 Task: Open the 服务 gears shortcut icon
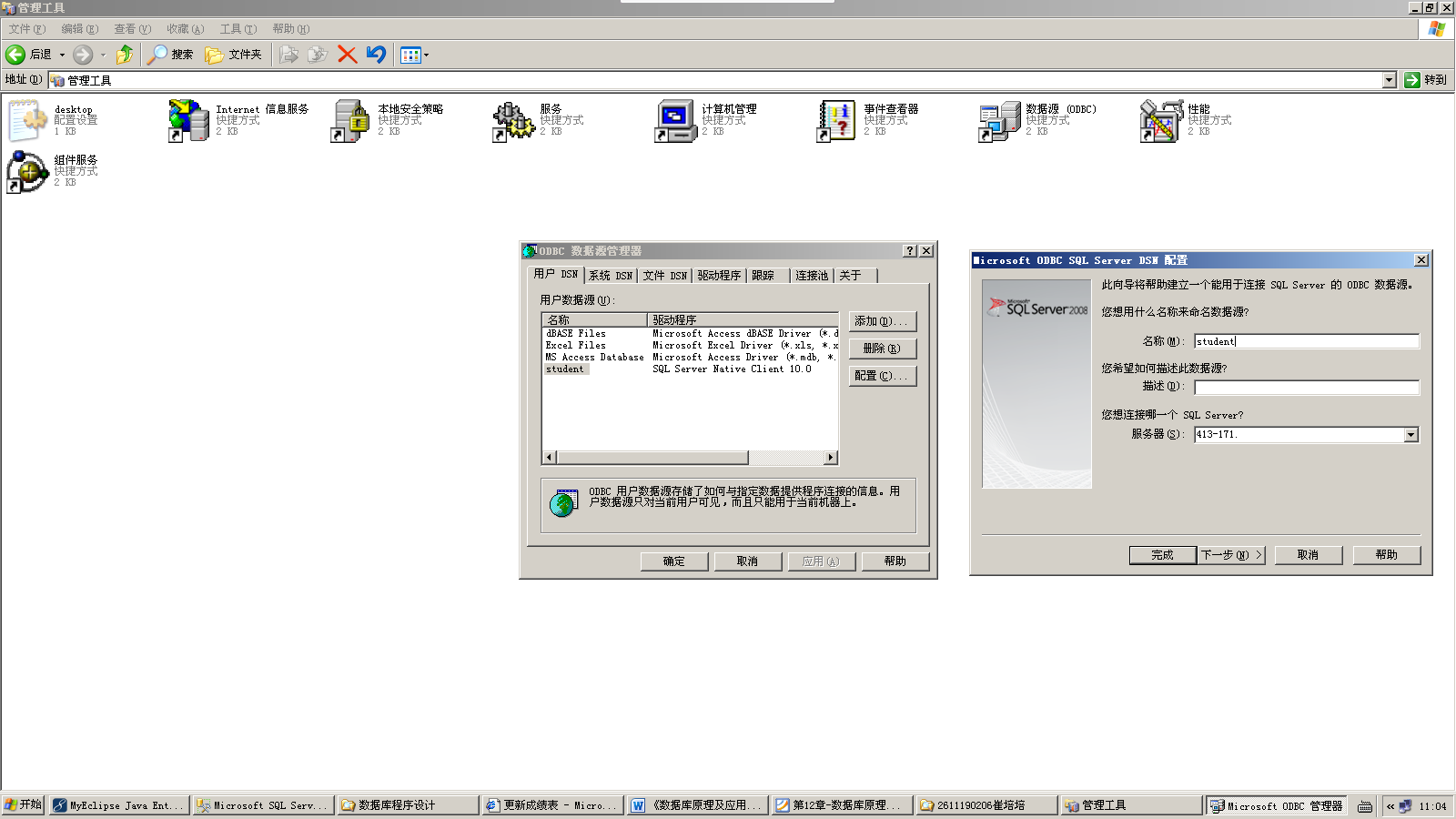[513, 120]
